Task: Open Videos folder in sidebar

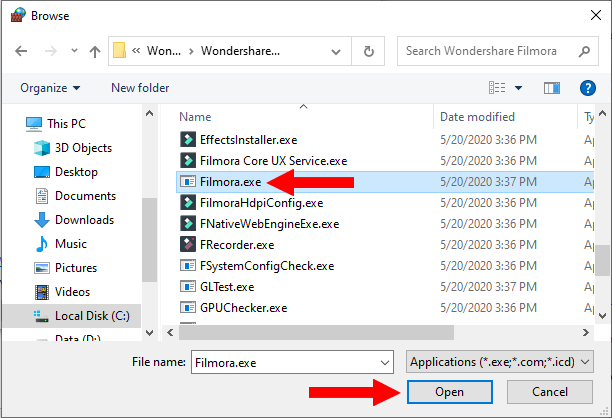Action: point(62,292)
